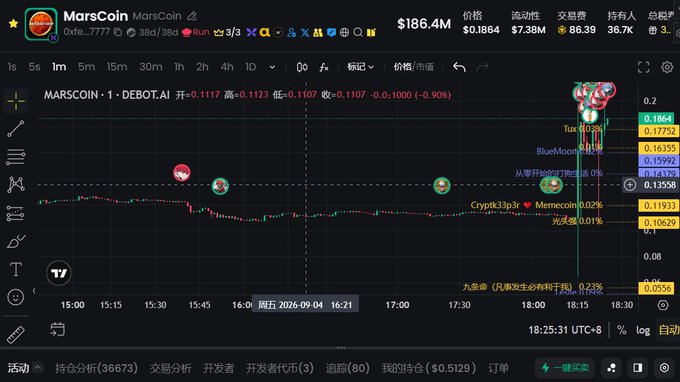Image resolution: width=680 pixels, height=382 pixels.
Task: Switch to the 1D timeframe
Action: pos(251,67)
